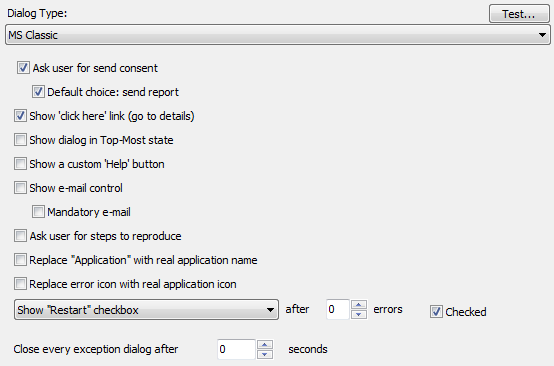Uncheck the Checked checkbox

(x=436, y=312)
